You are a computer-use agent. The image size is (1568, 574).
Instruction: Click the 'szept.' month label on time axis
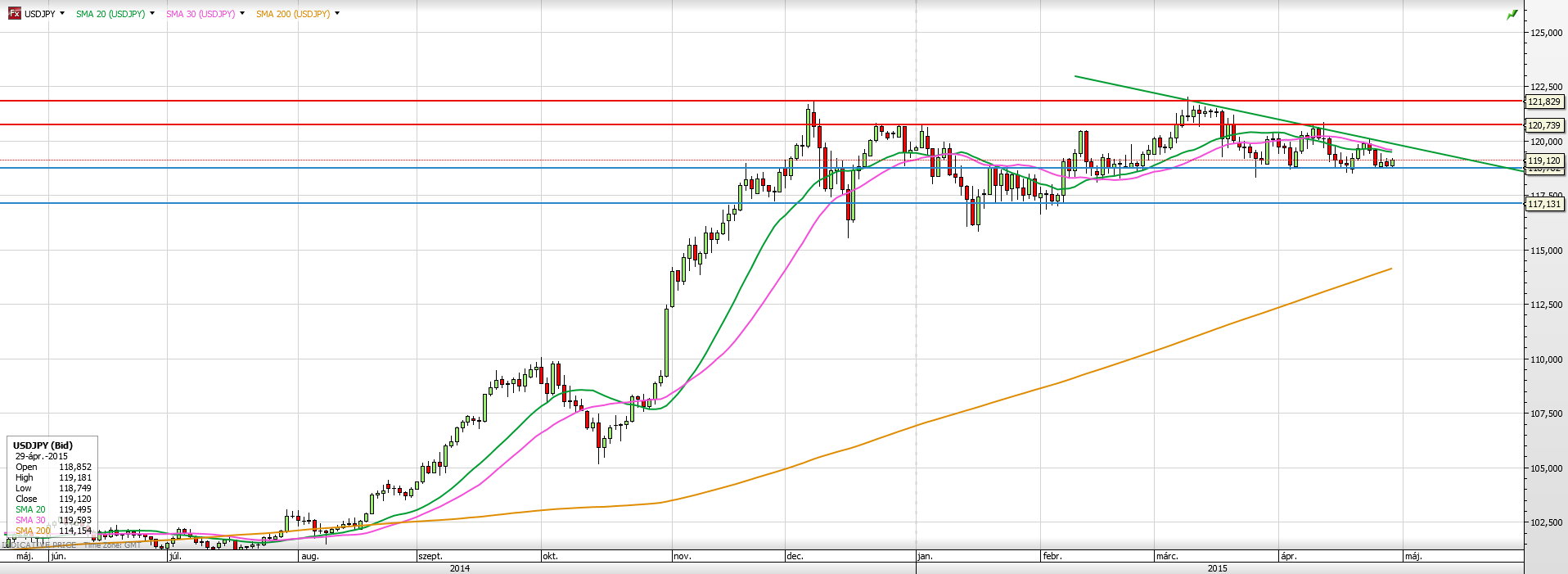click(x=430, y=556)
